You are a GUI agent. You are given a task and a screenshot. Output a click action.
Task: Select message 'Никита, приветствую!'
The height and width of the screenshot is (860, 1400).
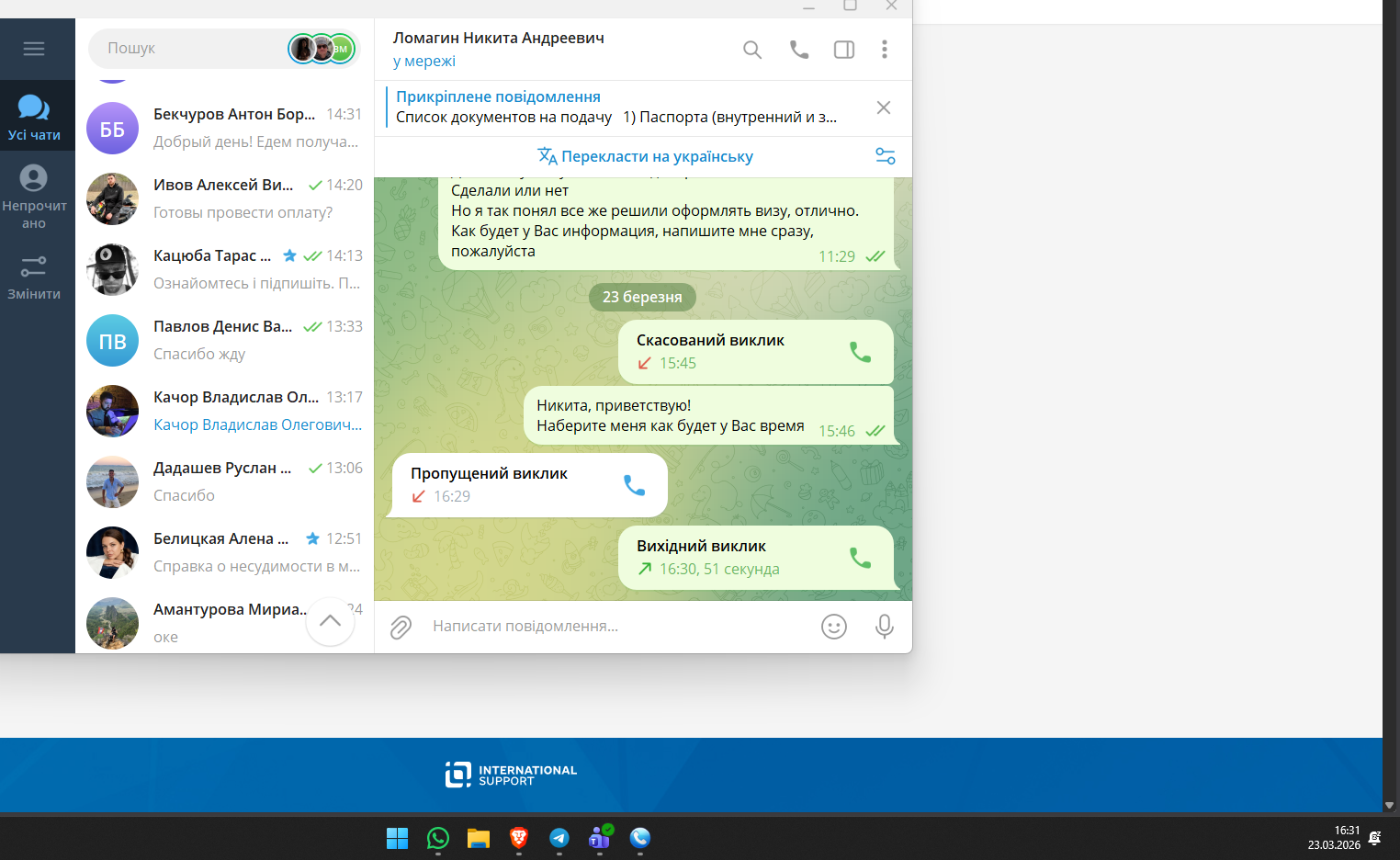709,415
